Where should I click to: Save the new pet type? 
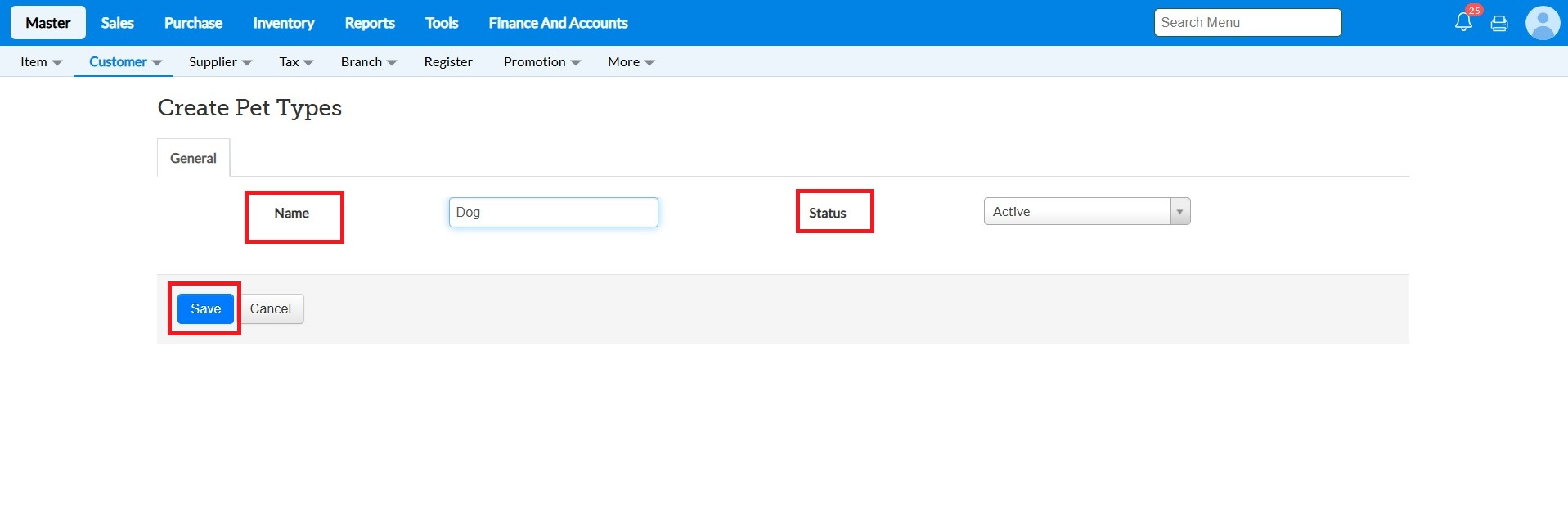(x=205, y=308)
